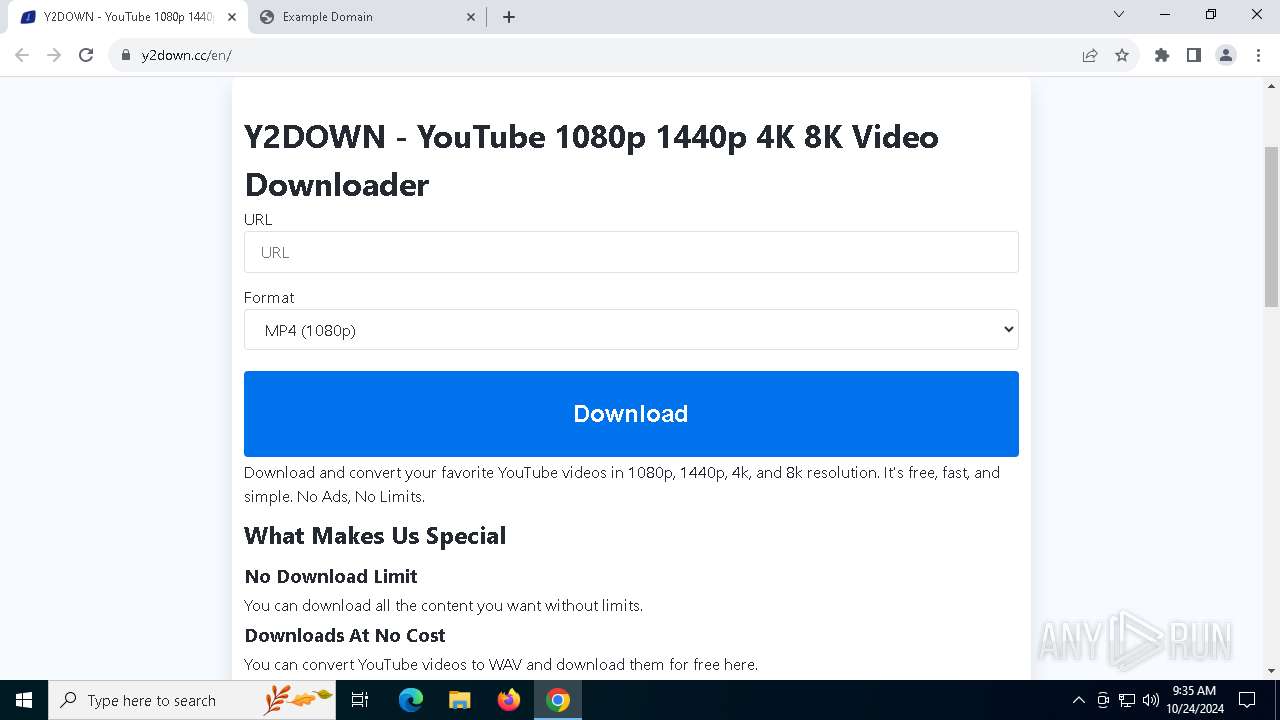Launch Microsoft Edge from taskbar
The image size is (1280, 720).
coord(411,700)
